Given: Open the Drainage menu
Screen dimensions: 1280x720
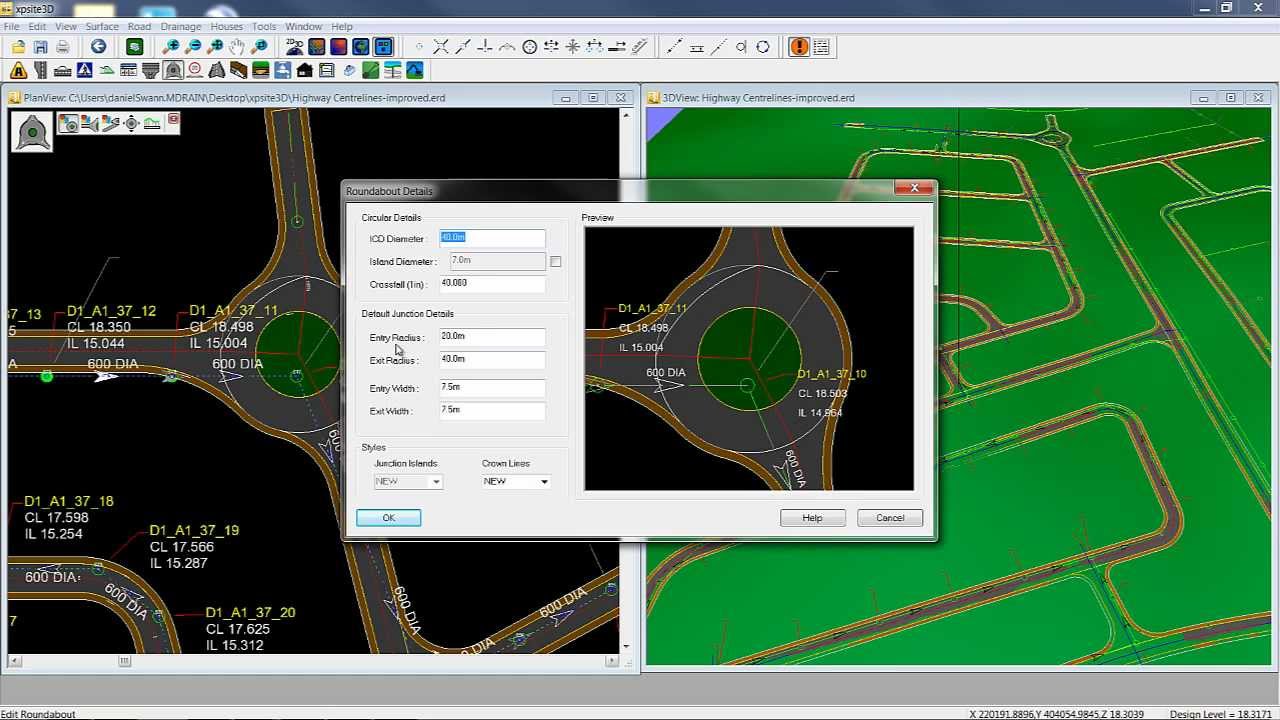Looking at the screenshot, I should click(x=181, y=26).
